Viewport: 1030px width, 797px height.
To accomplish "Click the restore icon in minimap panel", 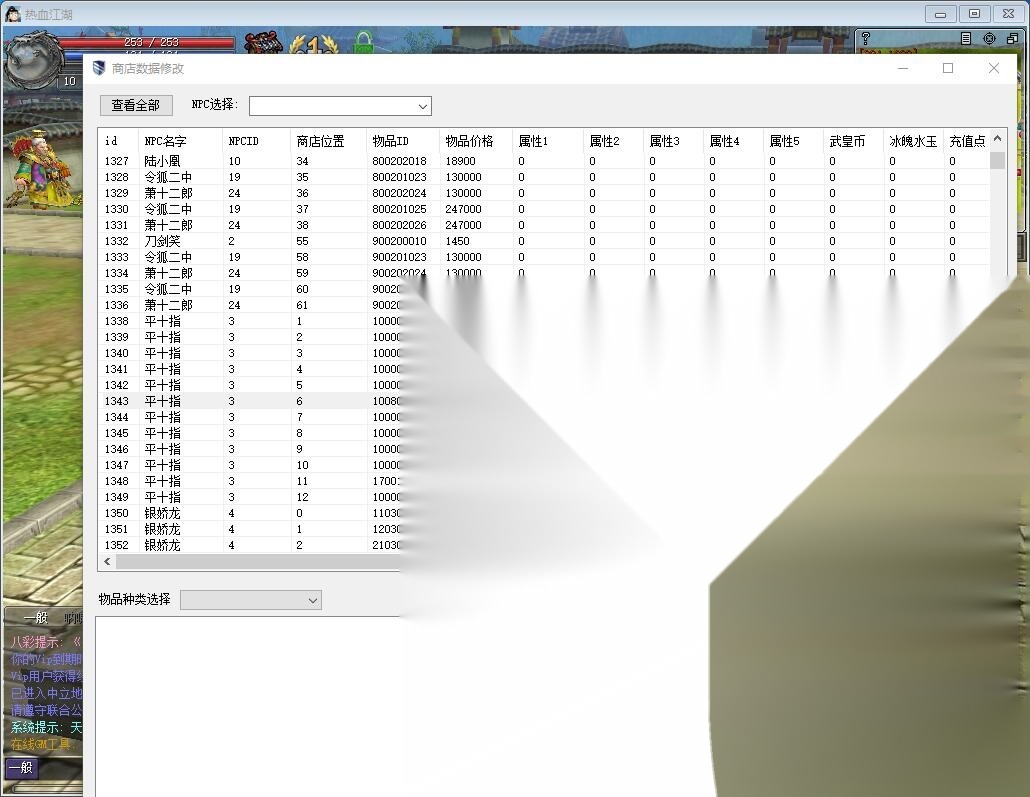I will (x=1012, y=39).
